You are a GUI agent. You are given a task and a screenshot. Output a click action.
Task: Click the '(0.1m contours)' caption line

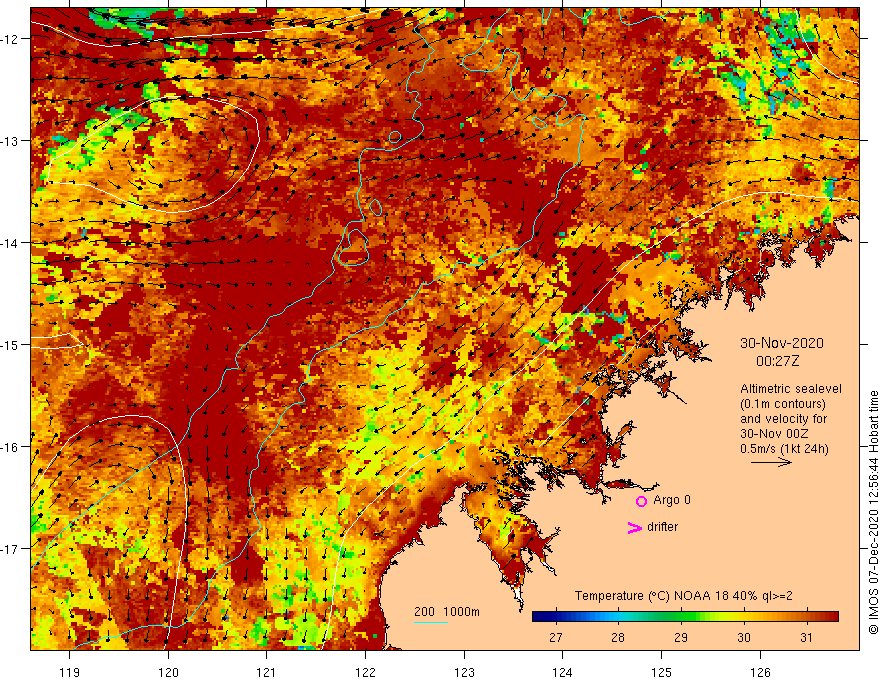tap(782, 404)
